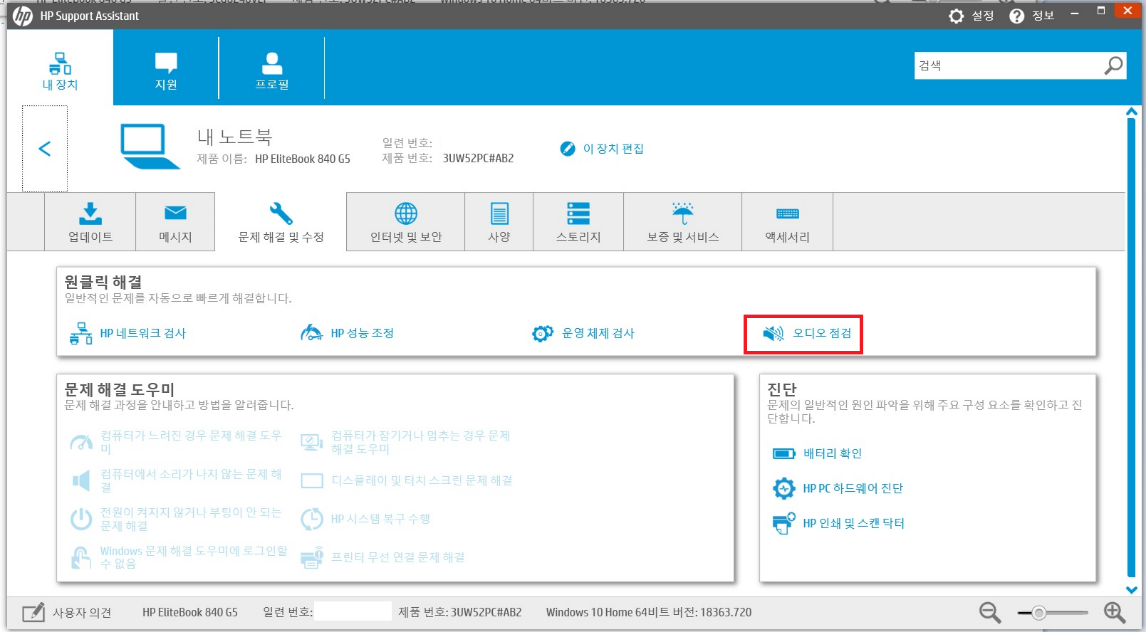Click the gauge icon for slow computer troubleshooter
This screenshot has height=632, width=1146.
[x=80, y=442]
